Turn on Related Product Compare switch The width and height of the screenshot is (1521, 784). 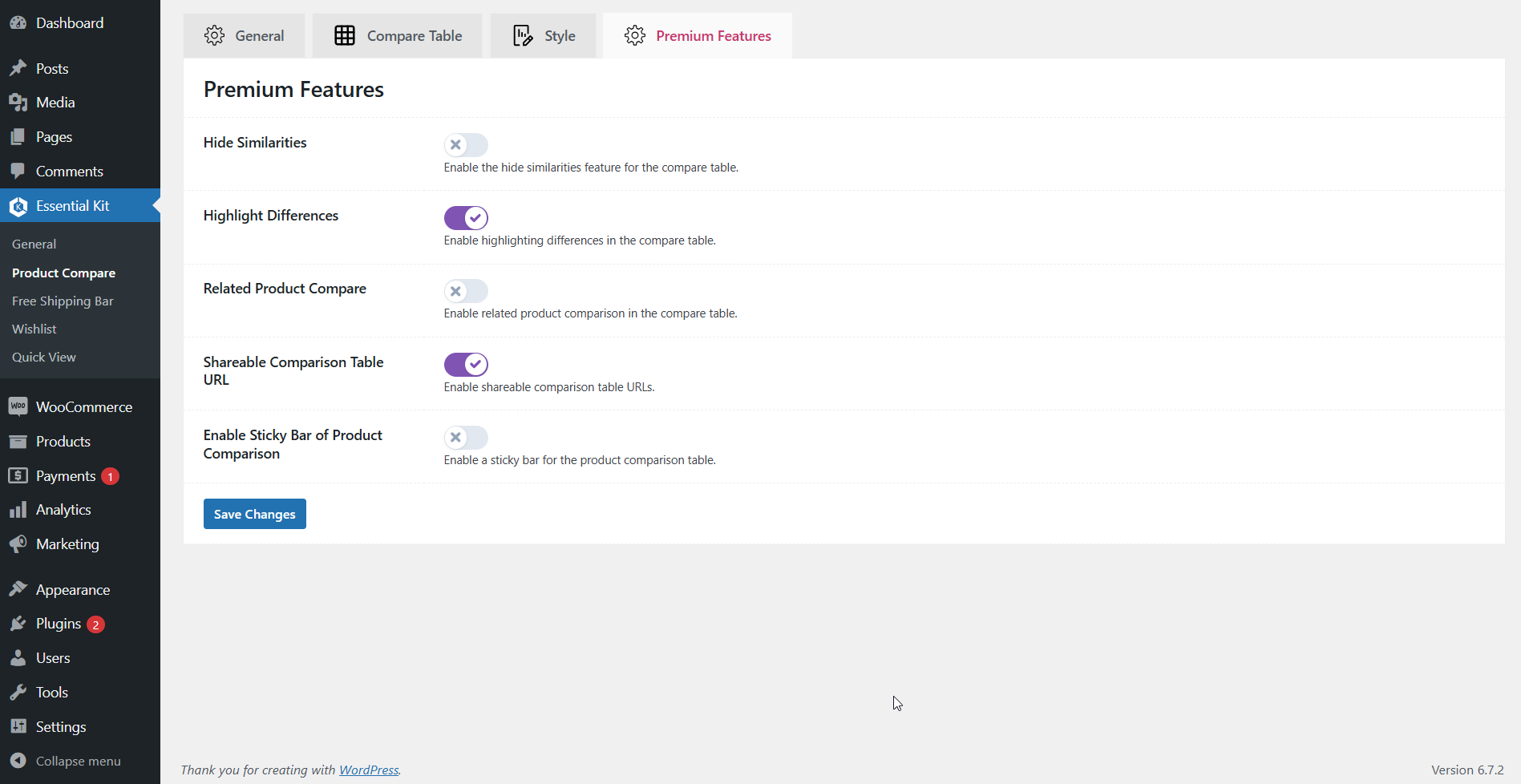click(466, 291)
